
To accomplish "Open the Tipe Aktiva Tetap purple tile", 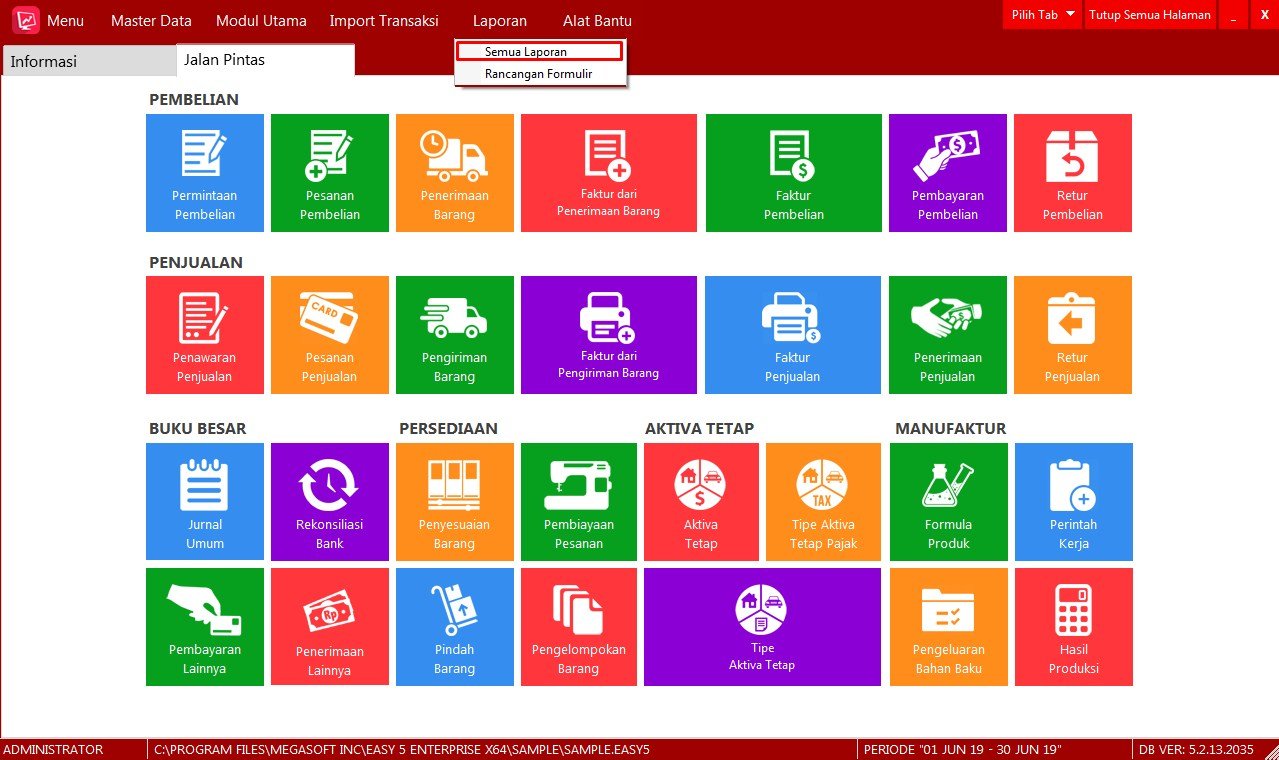I will [762, 627].
